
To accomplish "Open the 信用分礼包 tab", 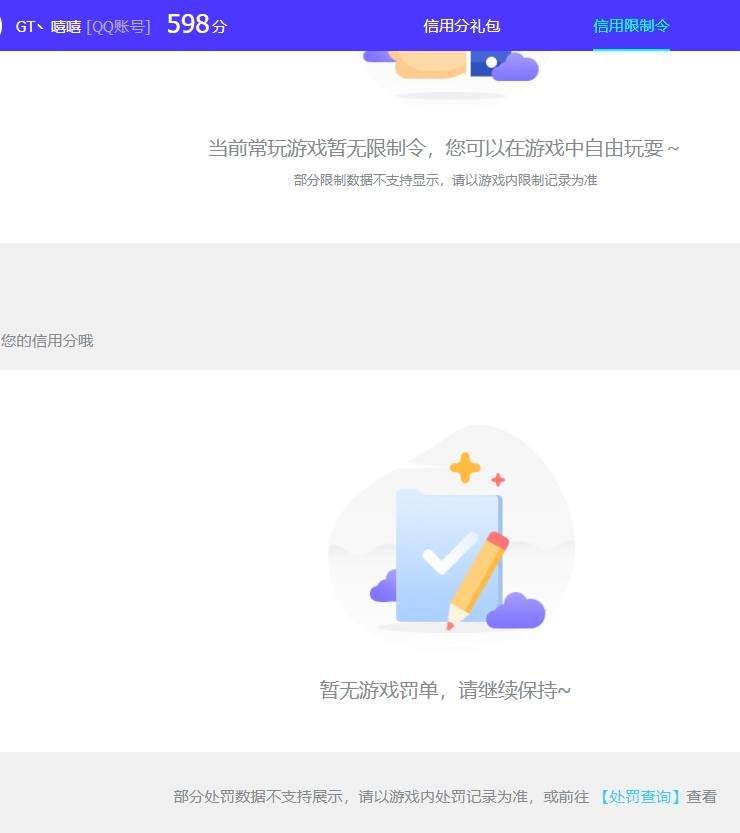I will (462, 26).
